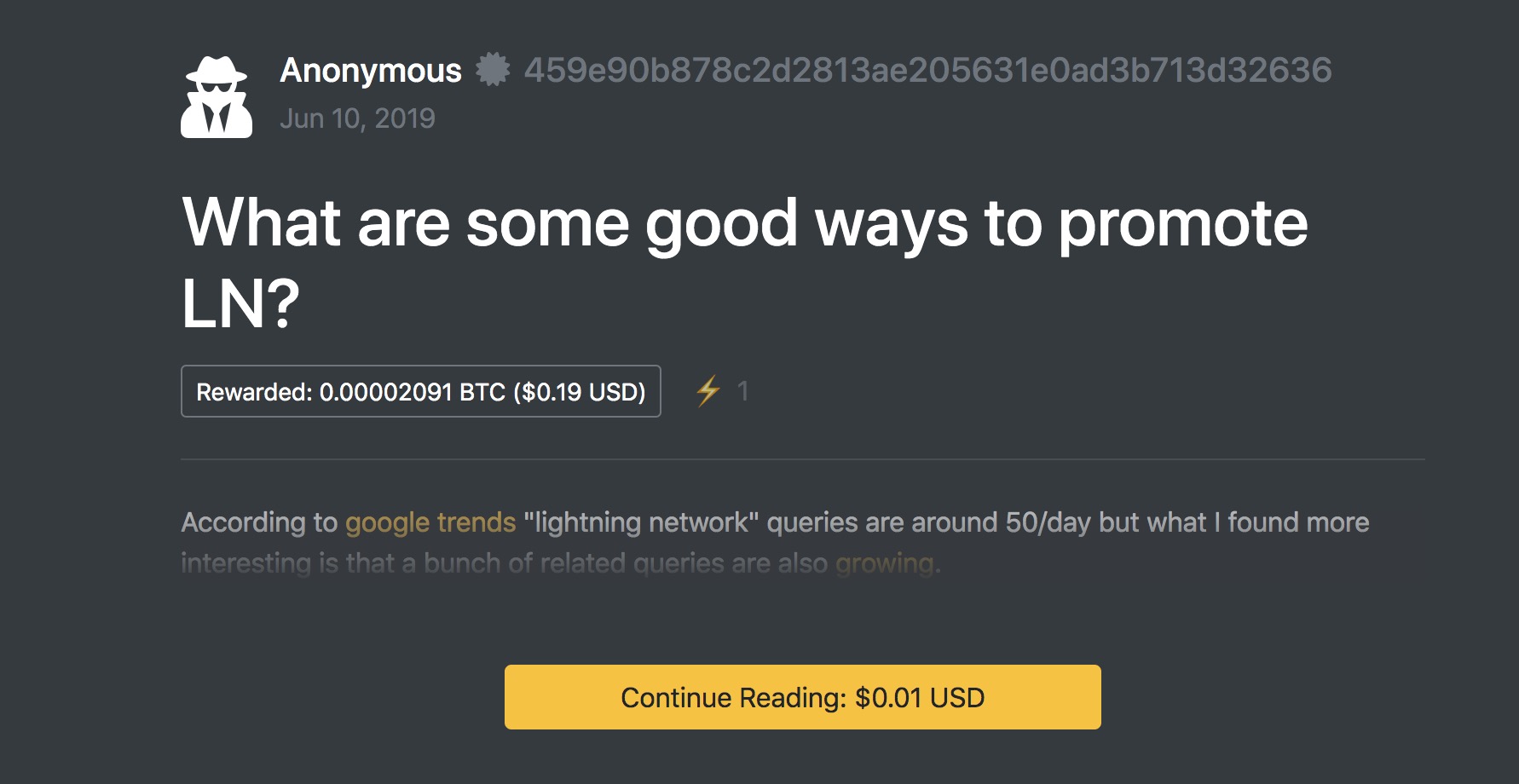Open the Anonymous author profile name

pyautogui.click(x=371, y=71)
